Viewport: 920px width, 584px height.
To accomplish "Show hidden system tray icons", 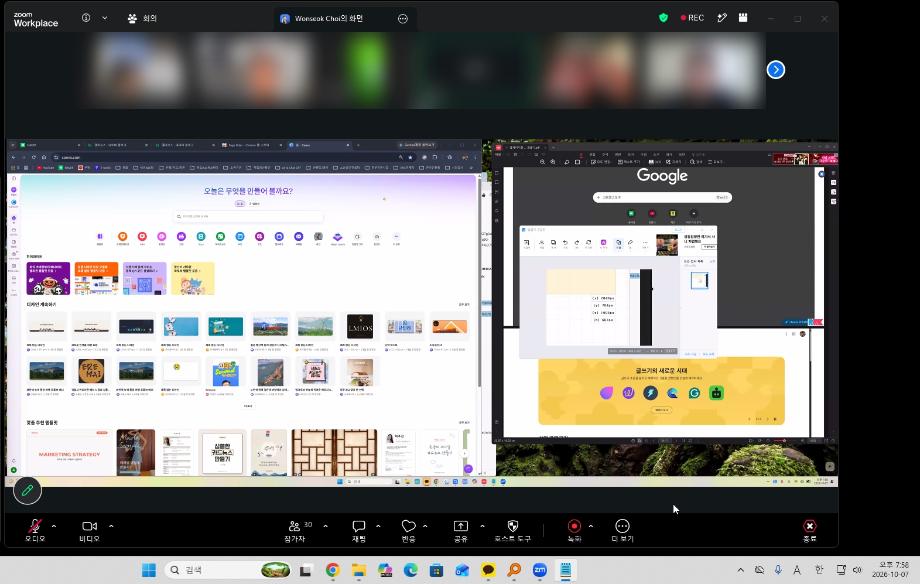I will tap(740, 570).
